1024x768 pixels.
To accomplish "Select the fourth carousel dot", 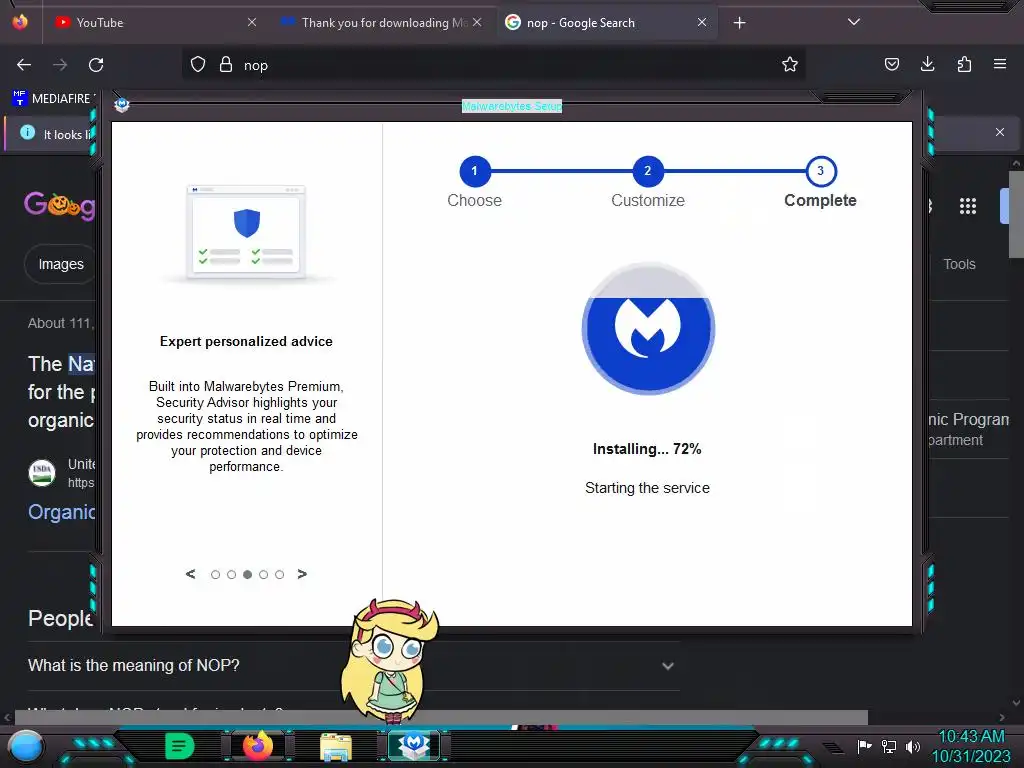I will [263, 575].
